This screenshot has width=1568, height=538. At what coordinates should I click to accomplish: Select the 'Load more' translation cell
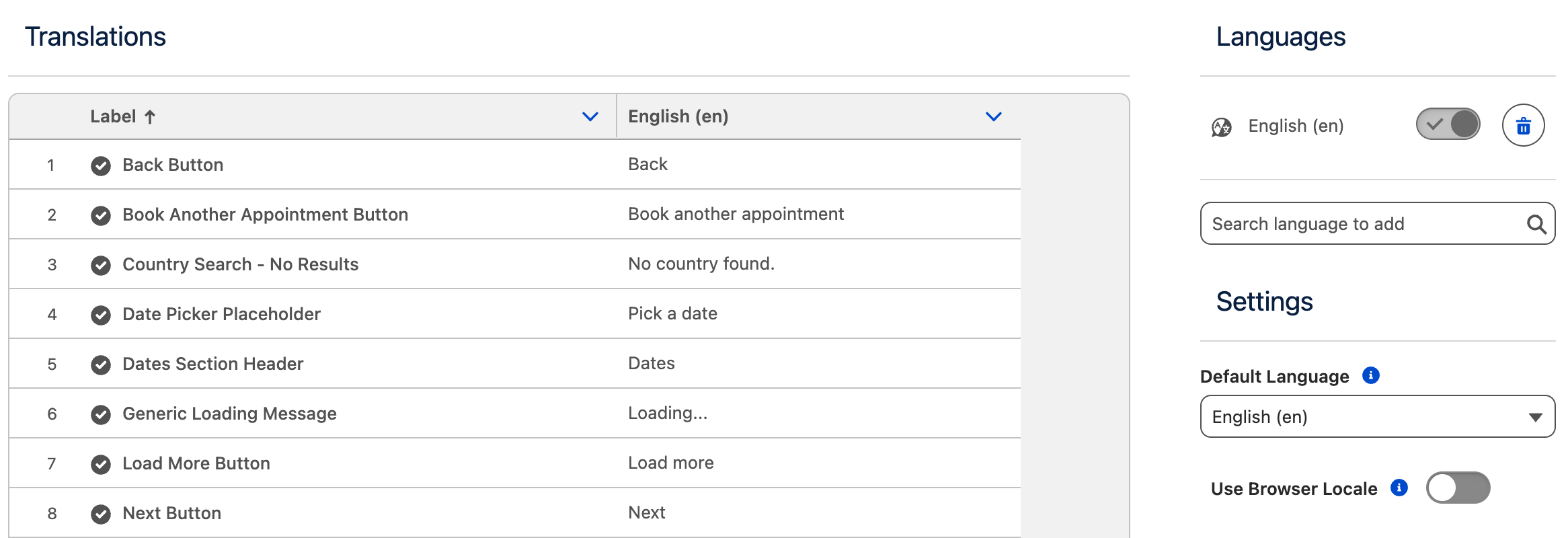(x=818, y=463)
